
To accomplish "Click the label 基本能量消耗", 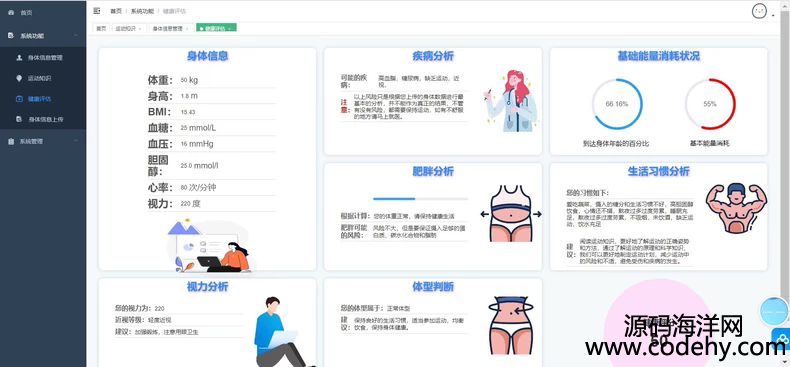I will point(709,144).
